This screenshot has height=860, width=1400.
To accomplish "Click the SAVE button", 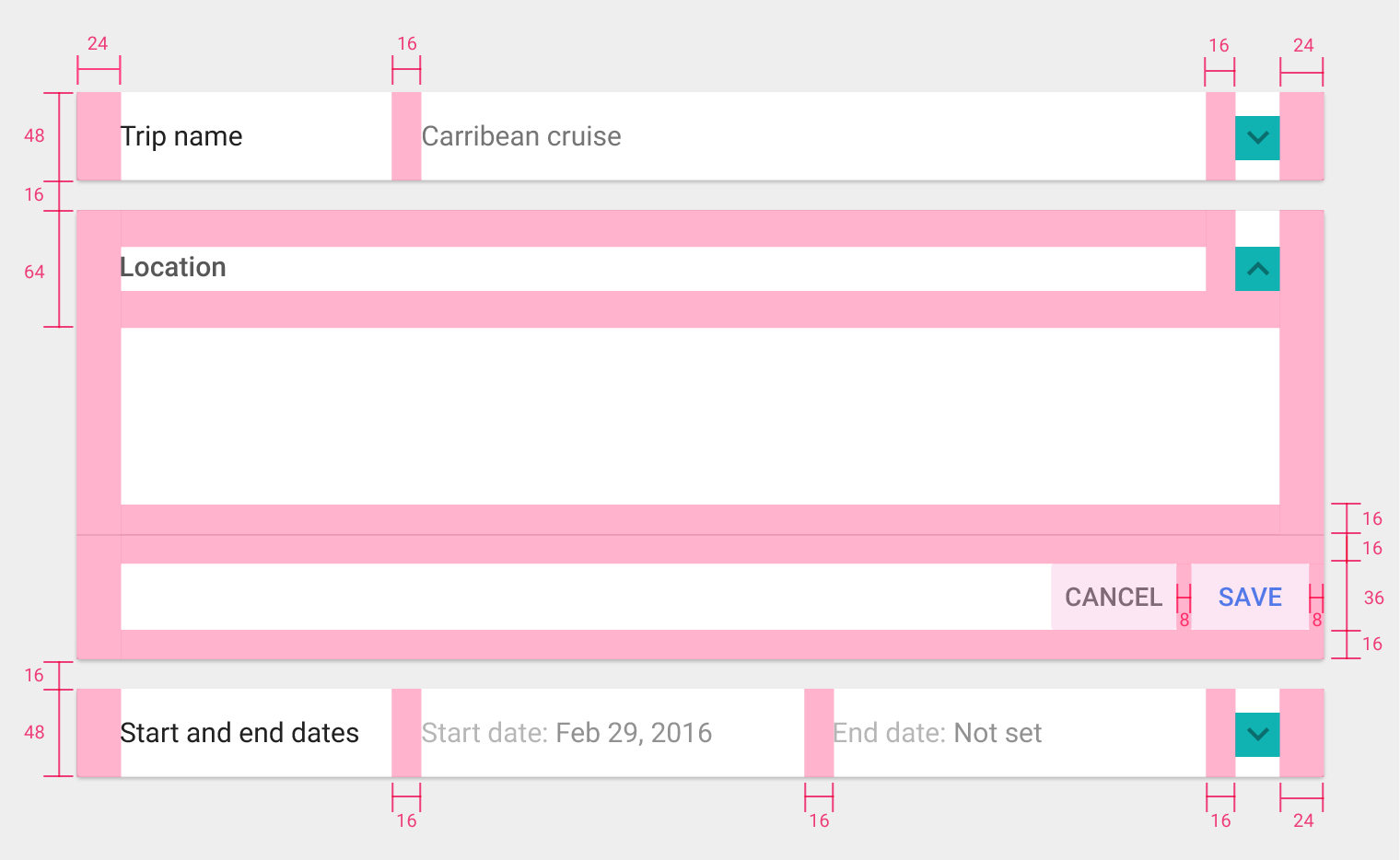I will pos(1250,597).
